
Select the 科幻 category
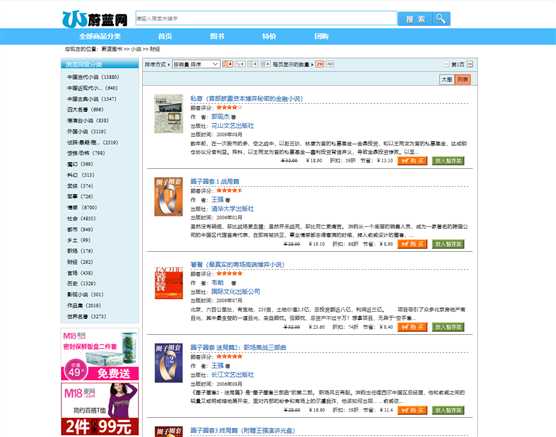click(x=80, y=175)
